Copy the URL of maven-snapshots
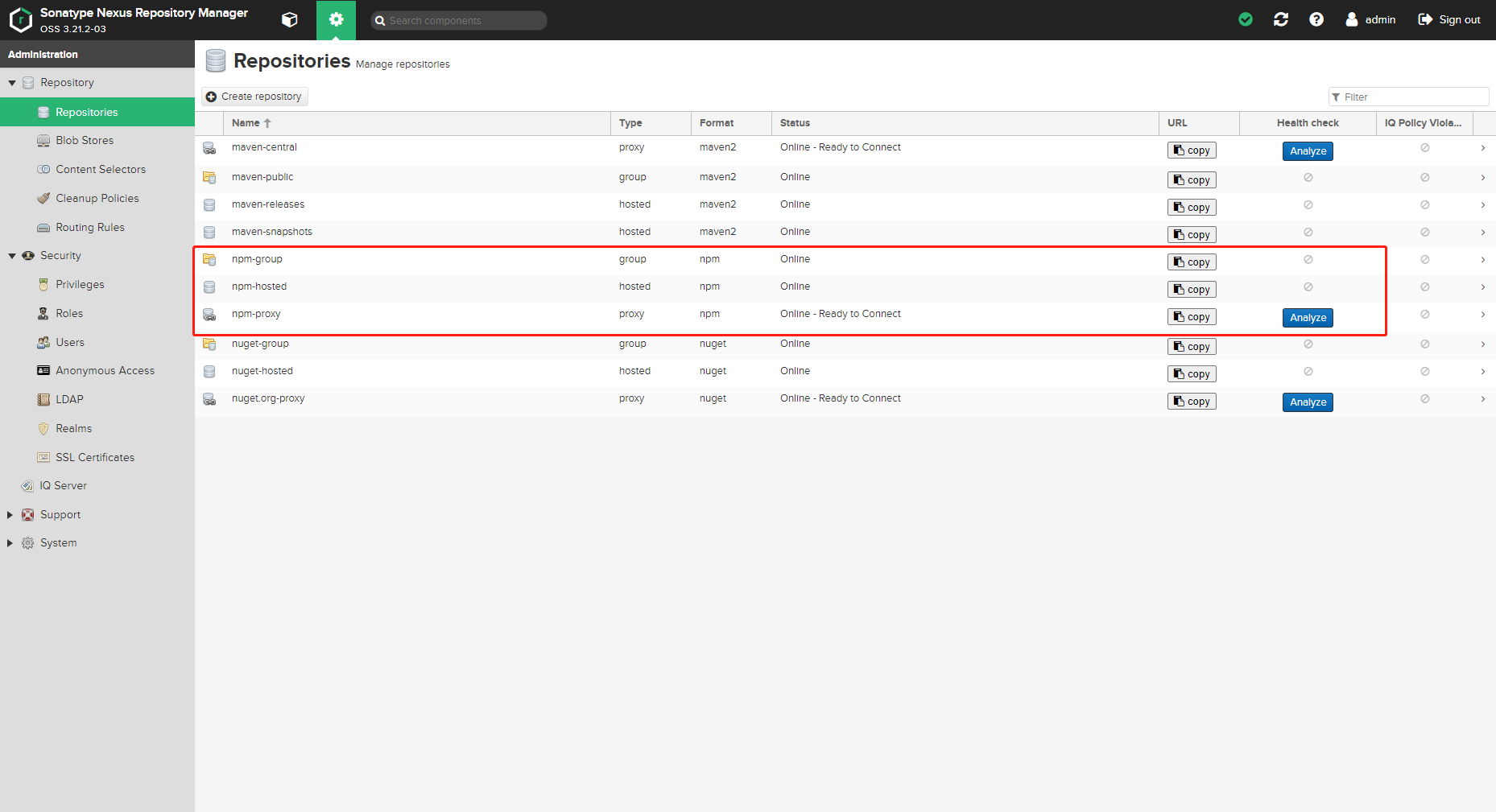This screenshot has height=812, width=1496. [x=1192, y=235]
